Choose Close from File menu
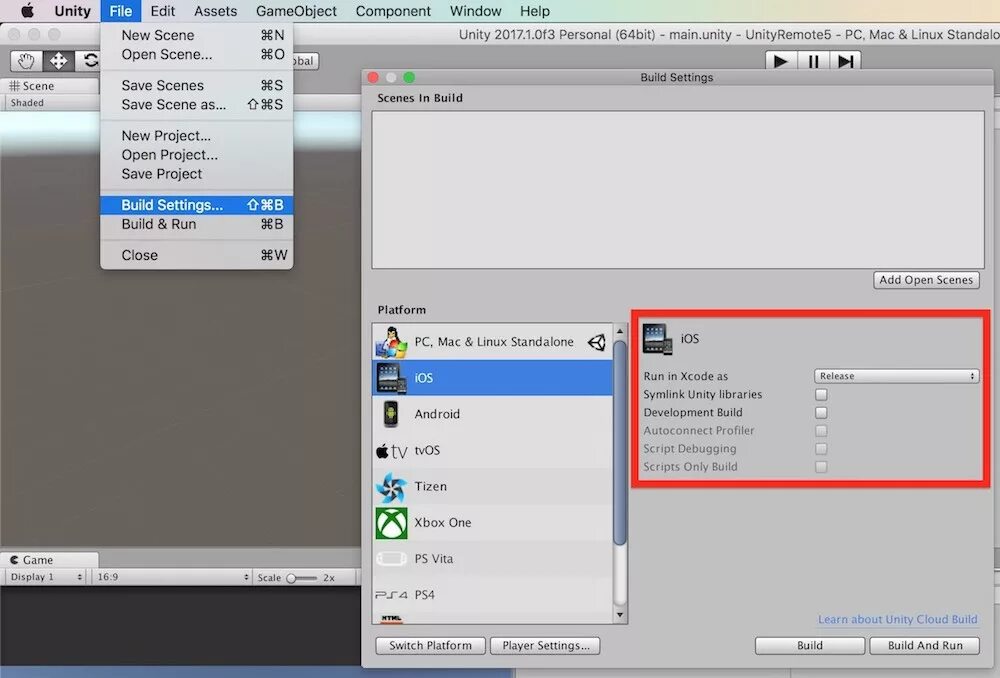1000x678 pixels. point(196,256)
